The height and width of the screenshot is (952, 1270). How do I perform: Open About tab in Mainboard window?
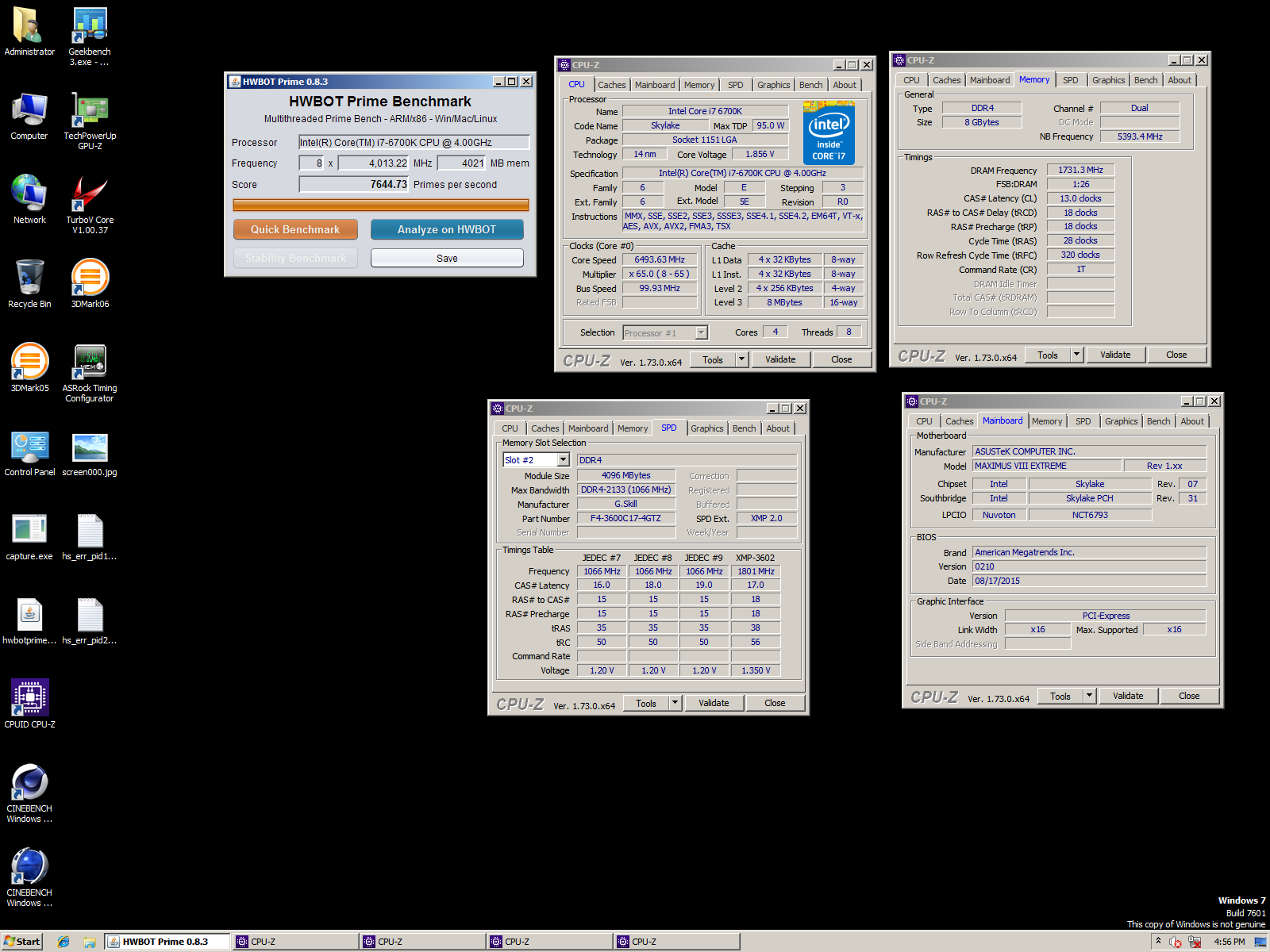[1191, 421]
